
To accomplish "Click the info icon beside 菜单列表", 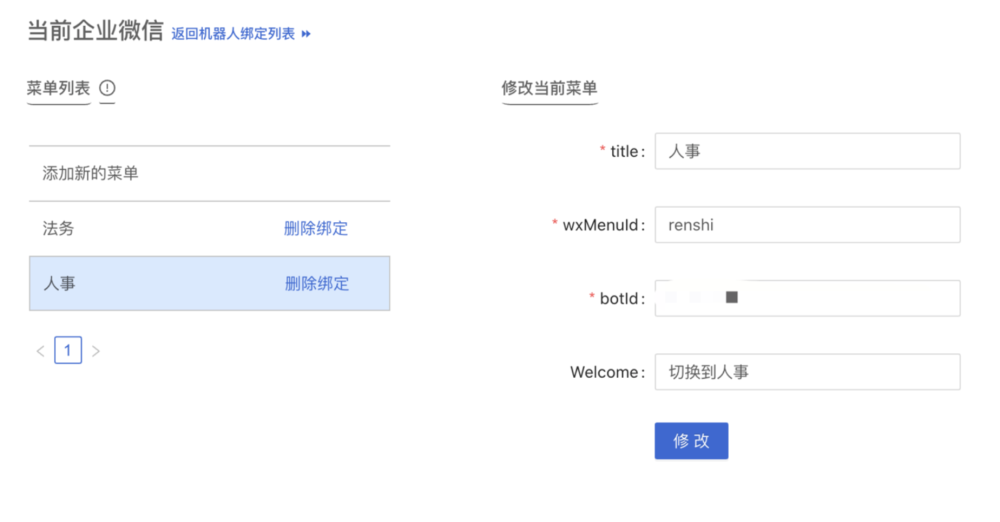I will click(107, 88).
